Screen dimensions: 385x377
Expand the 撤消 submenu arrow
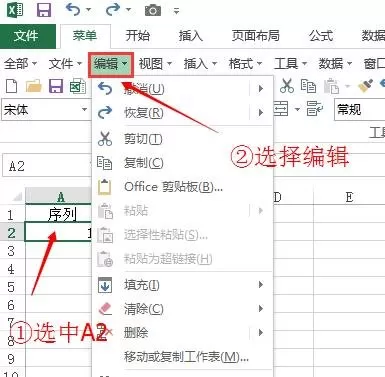261,89
